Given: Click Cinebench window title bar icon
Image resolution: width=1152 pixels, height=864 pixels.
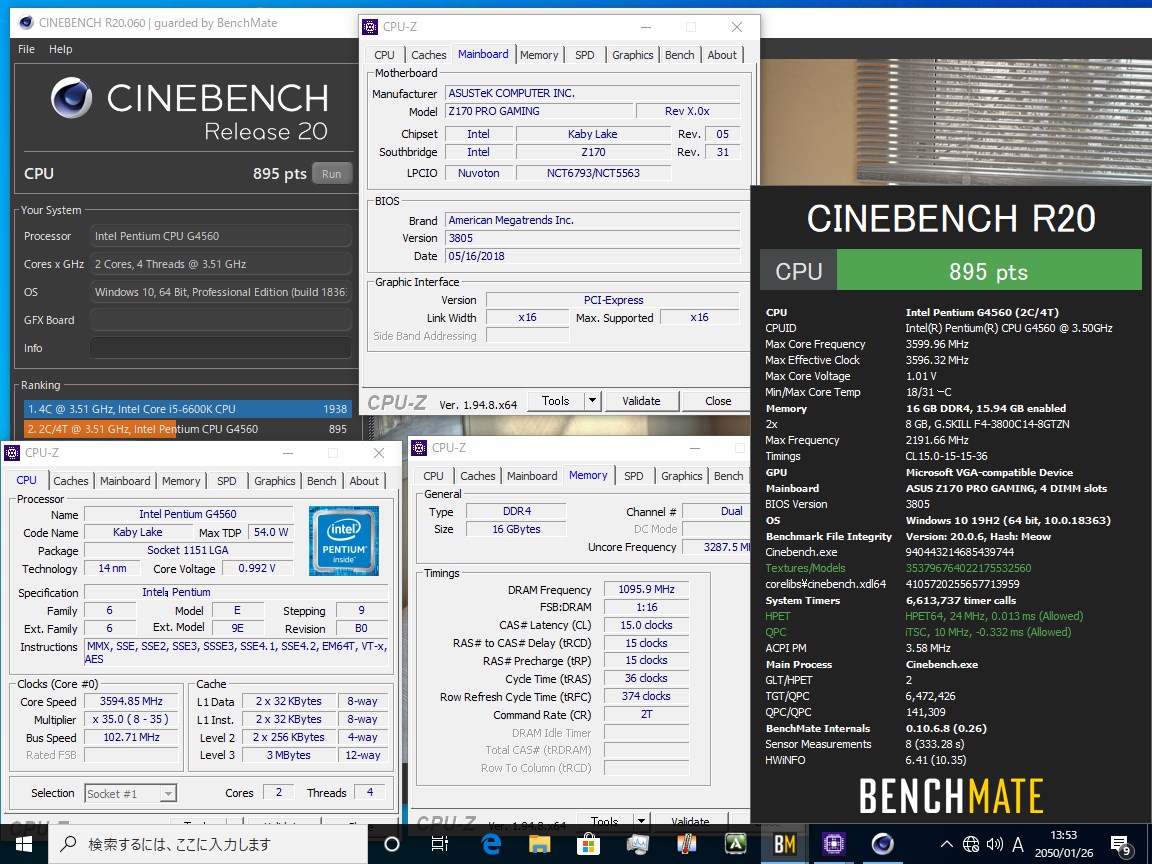Looking at the screenshot, I should coord(26,23).
